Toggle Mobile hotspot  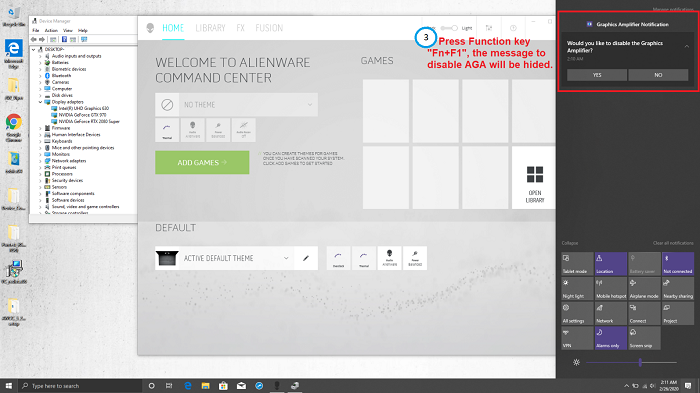pyautogui.click(x=611, y=288)
